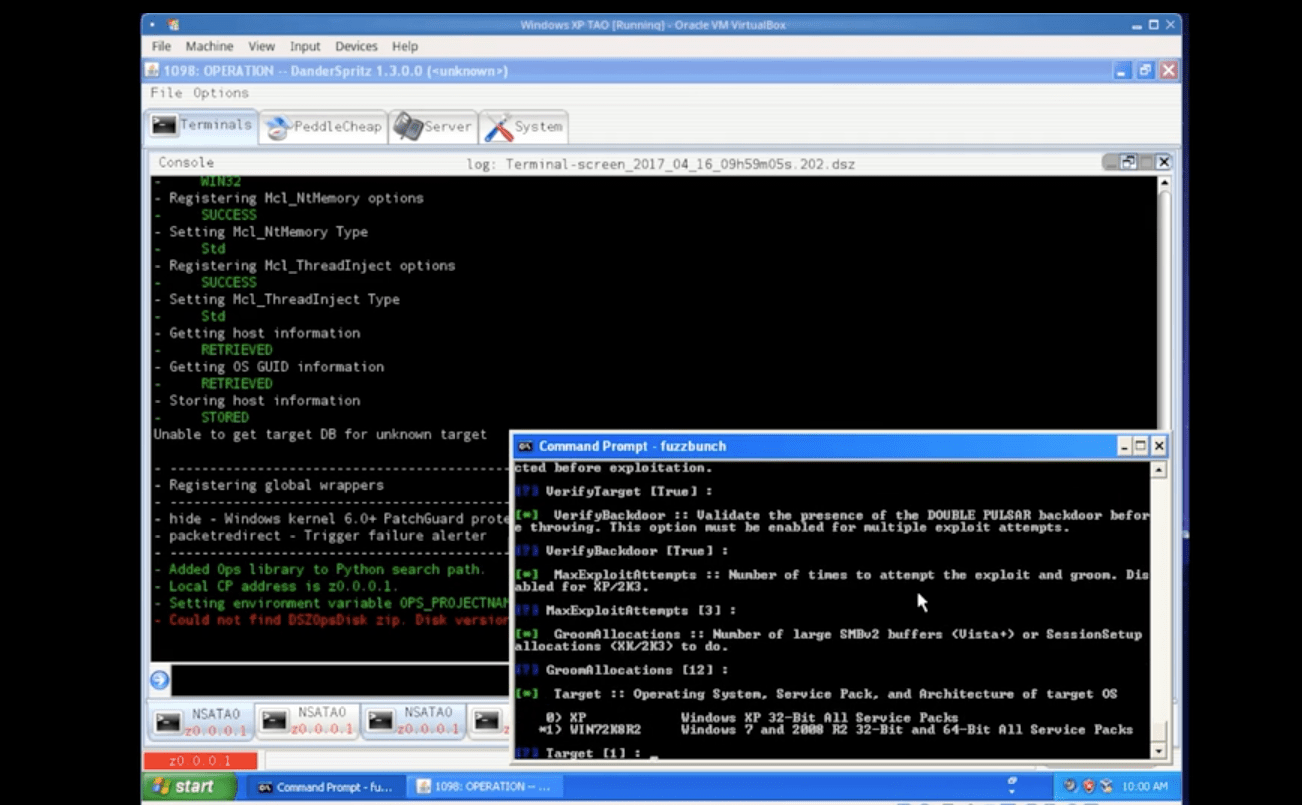Open the Devices menu of VirtualBox
The image size is (1302, 805).
click(x=356, y=46)
